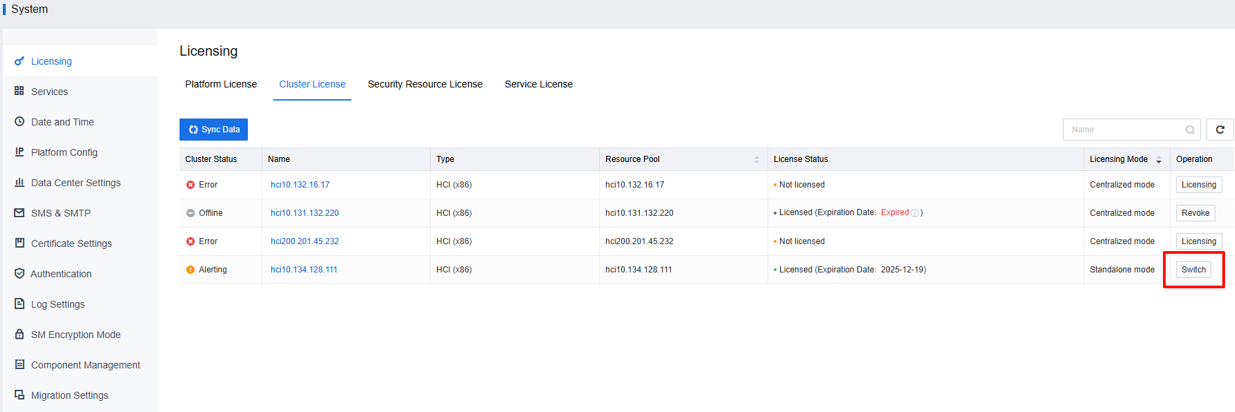
Task: Click the System title at top
Action: 29,9
